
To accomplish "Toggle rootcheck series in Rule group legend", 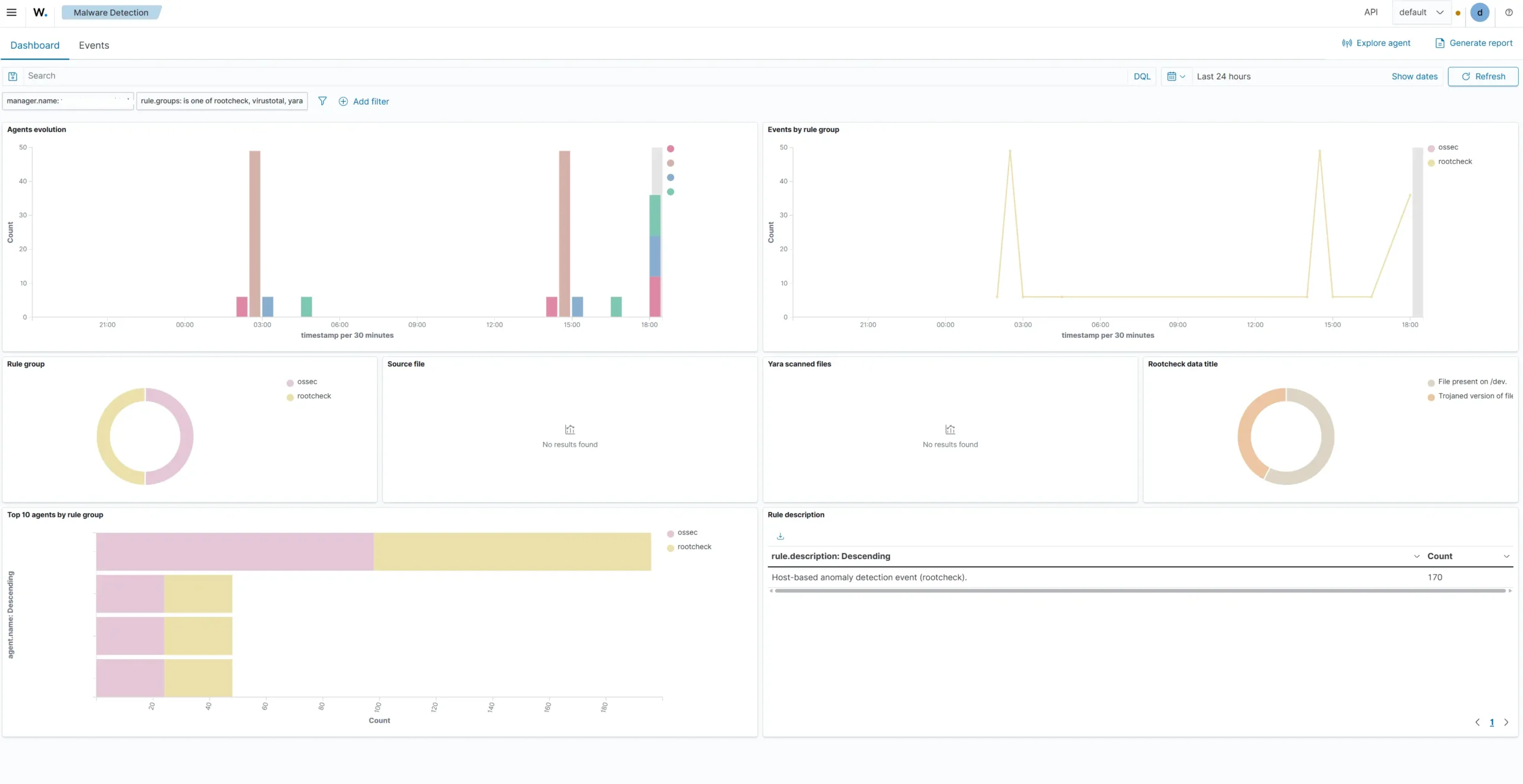I will point(308,396).
